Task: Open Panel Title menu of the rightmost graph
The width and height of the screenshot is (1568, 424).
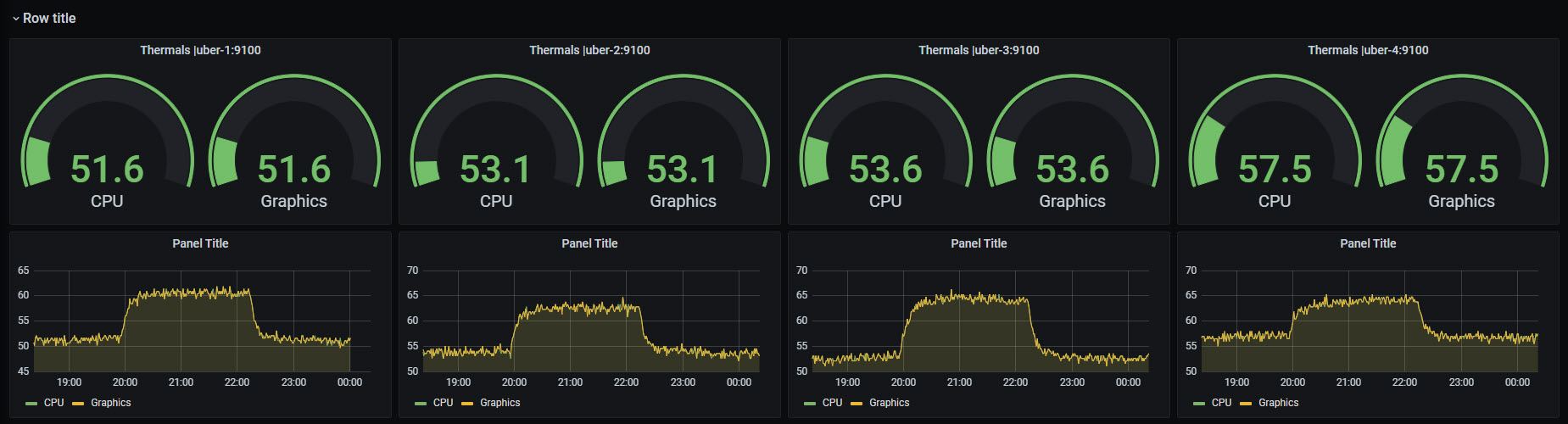Action: pos(1368,243)
